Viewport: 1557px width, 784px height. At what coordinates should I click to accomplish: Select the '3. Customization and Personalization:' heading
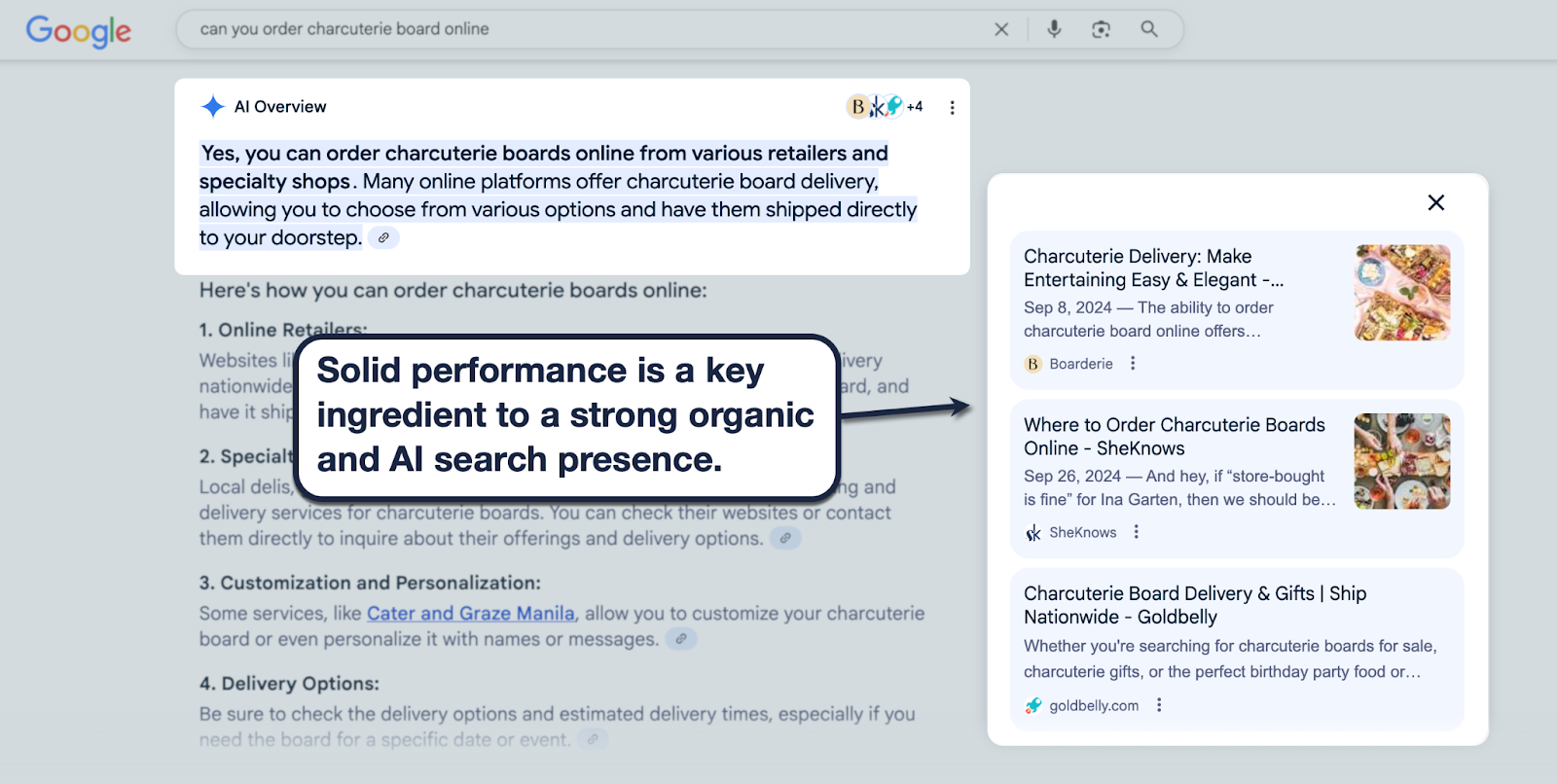(x=370, y=583)
